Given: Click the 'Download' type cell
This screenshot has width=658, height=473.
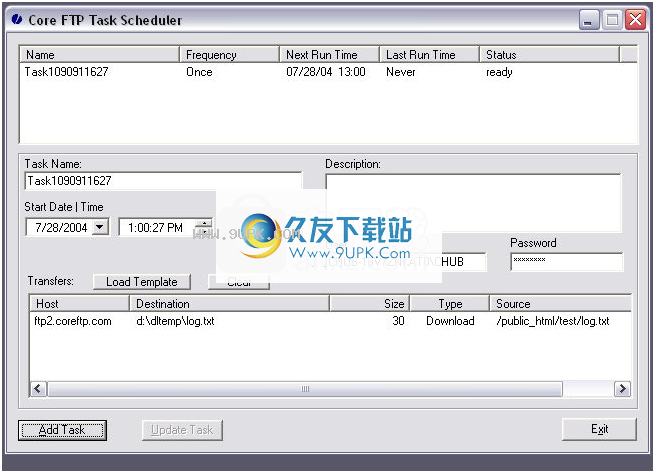Looking at the screenshot, I should pyautogui.click(x=450, y=321).
